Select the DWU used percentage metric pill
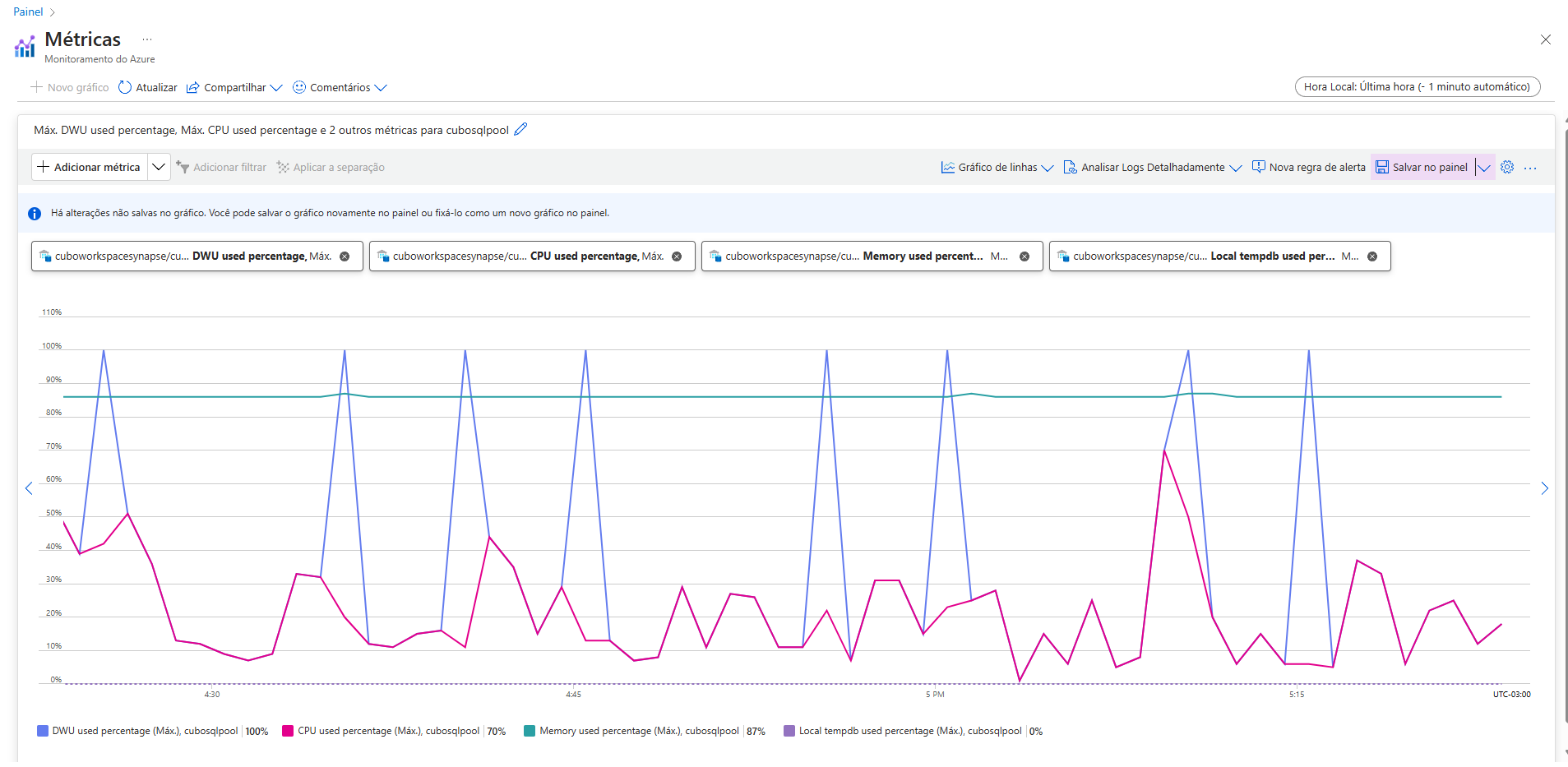The height and width of the screenshot is (767, 1568). [197, 256]
